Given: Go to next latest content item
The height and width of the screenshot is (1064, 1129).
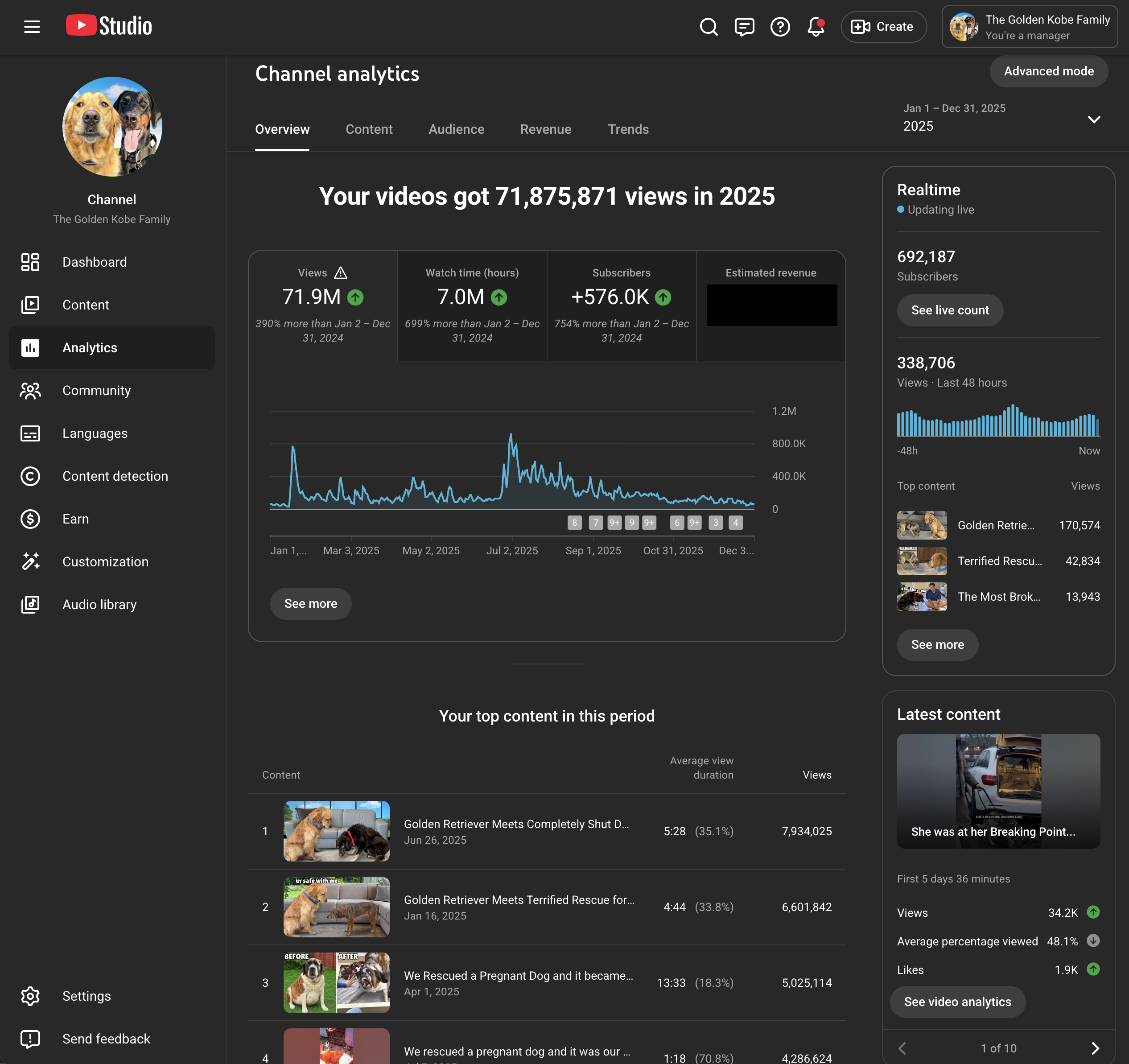Looking at the screenshot, I should click(1095, 1048).
